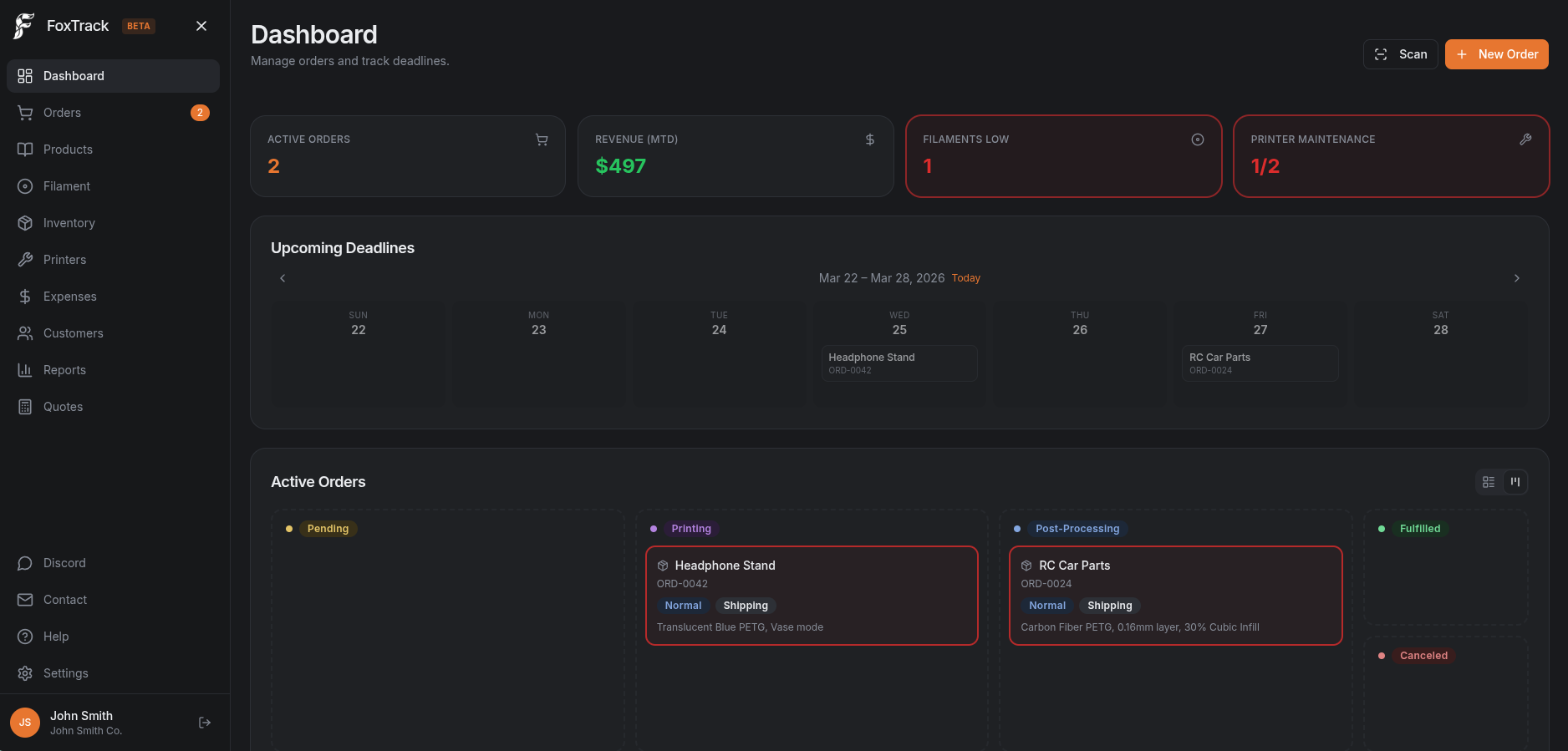Click the Scan button
1568x751 pixels.
click(1400, 54)
